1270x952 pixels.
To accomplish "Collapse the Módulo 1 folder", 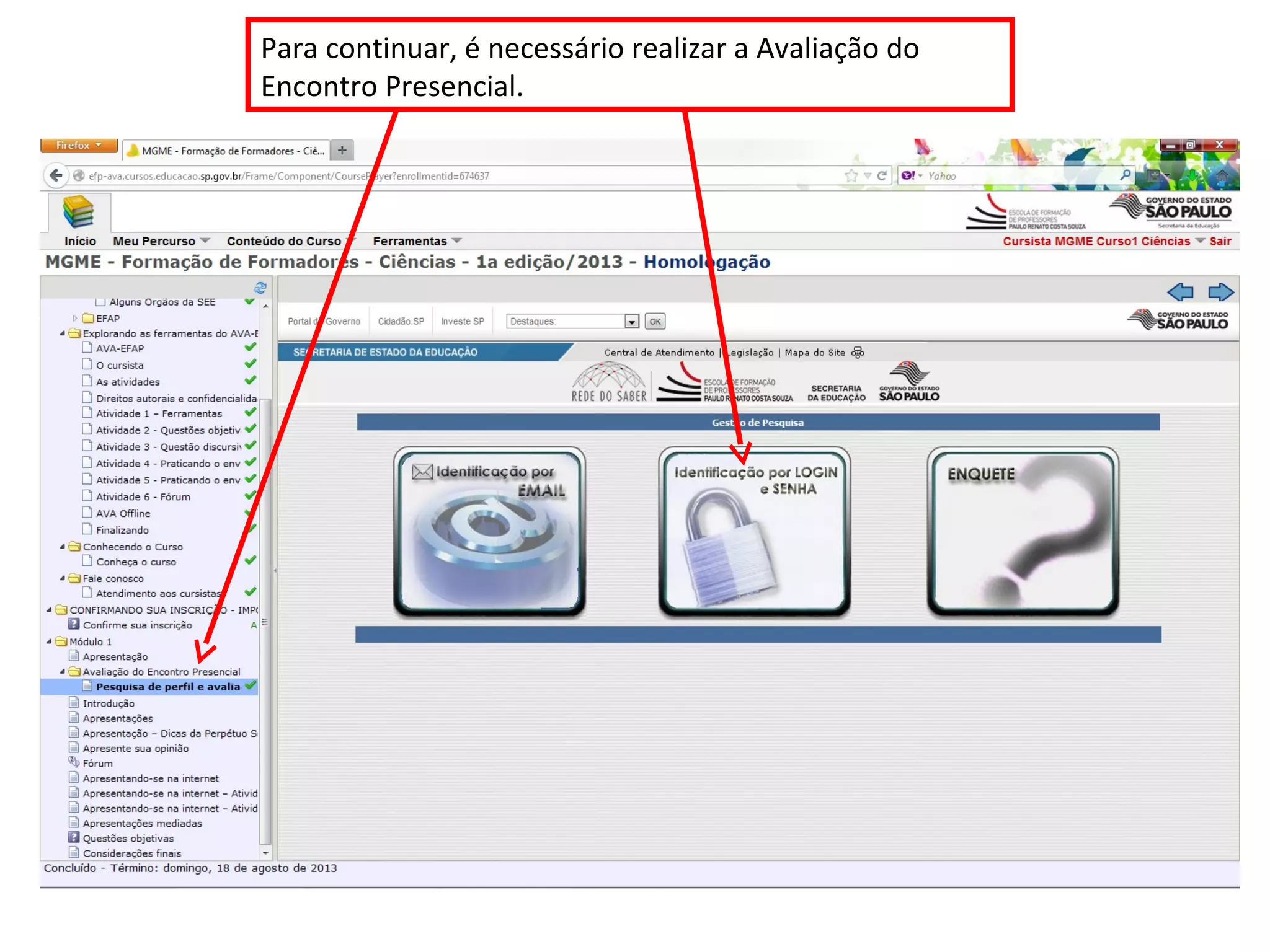I will point(49,641).
